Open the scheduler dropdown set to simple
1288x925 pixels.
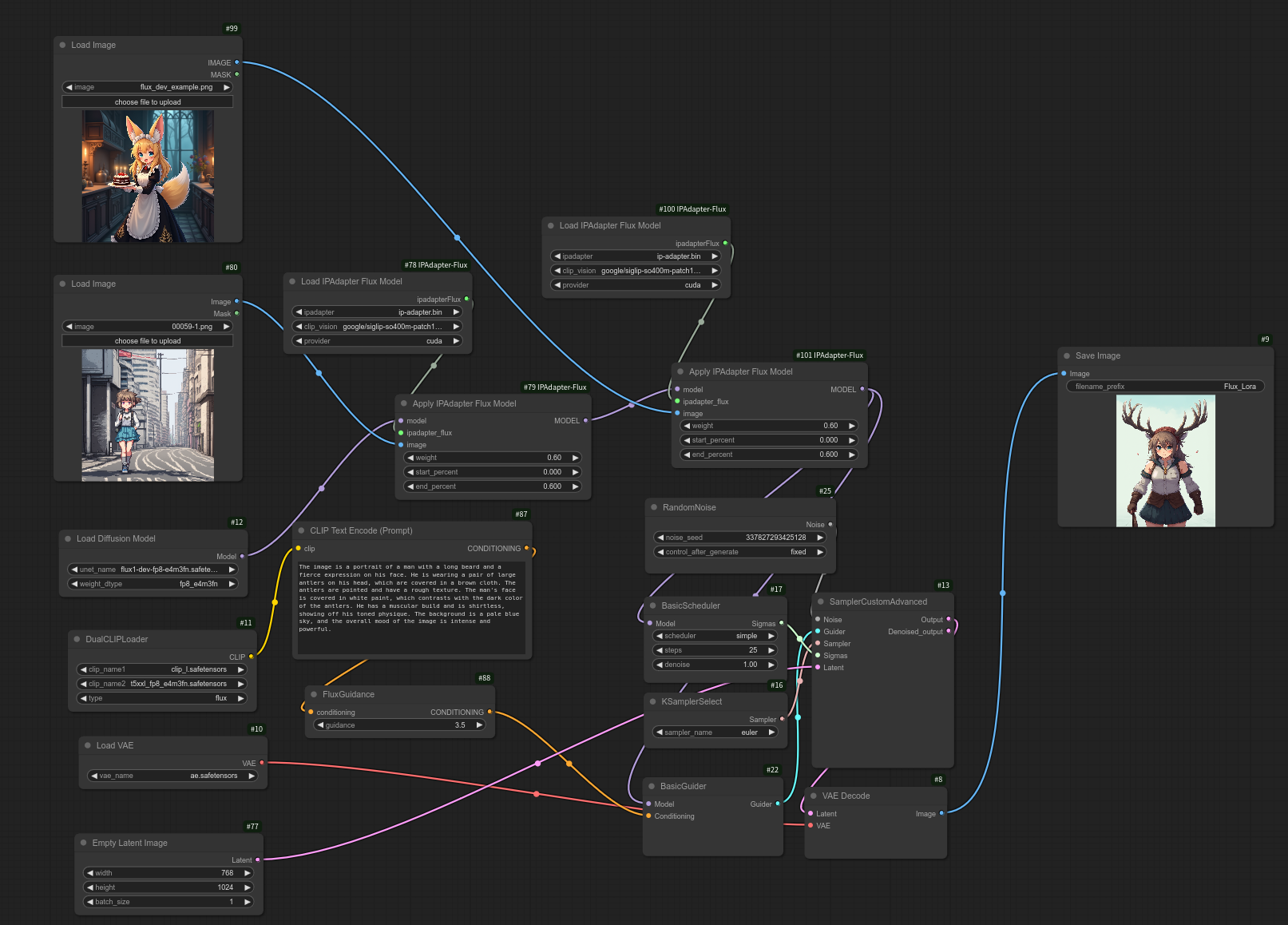click(715, 636)
